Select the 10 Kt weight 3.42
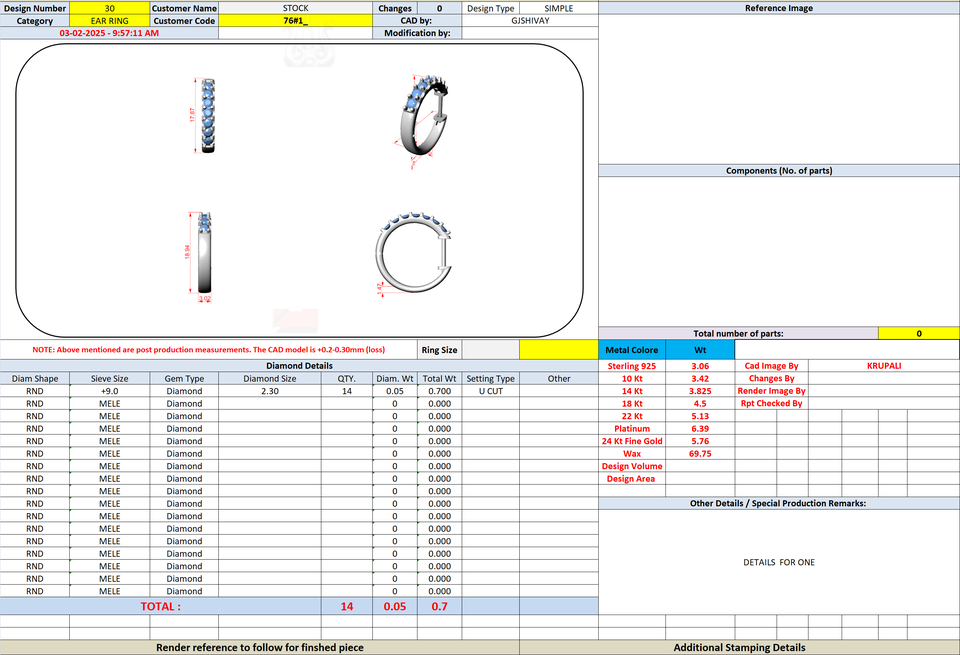This screenshot has height=655, width=960. coord(700,378)
